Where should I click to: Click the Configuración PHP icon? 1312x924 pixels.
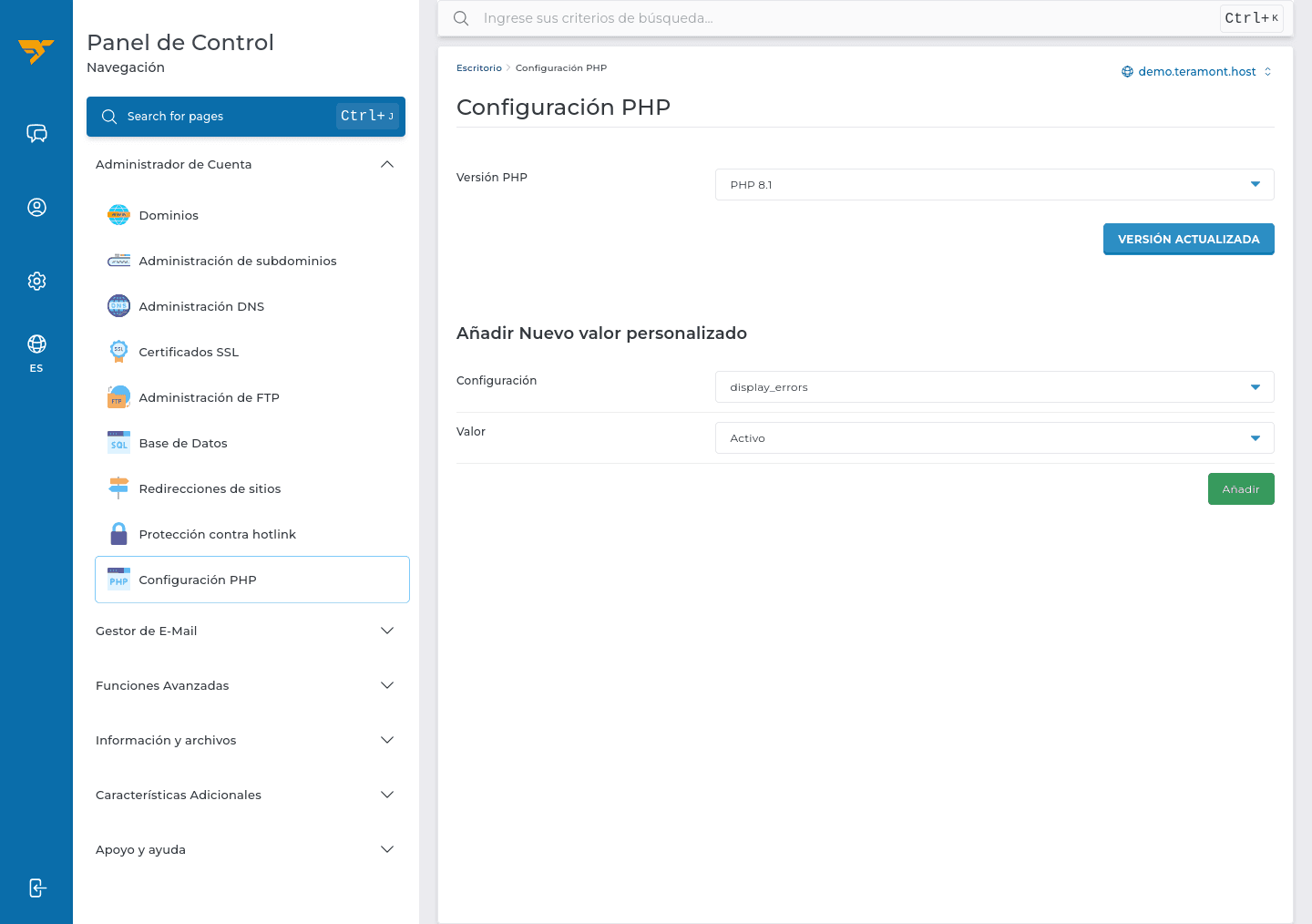click(x=118, y=580)
